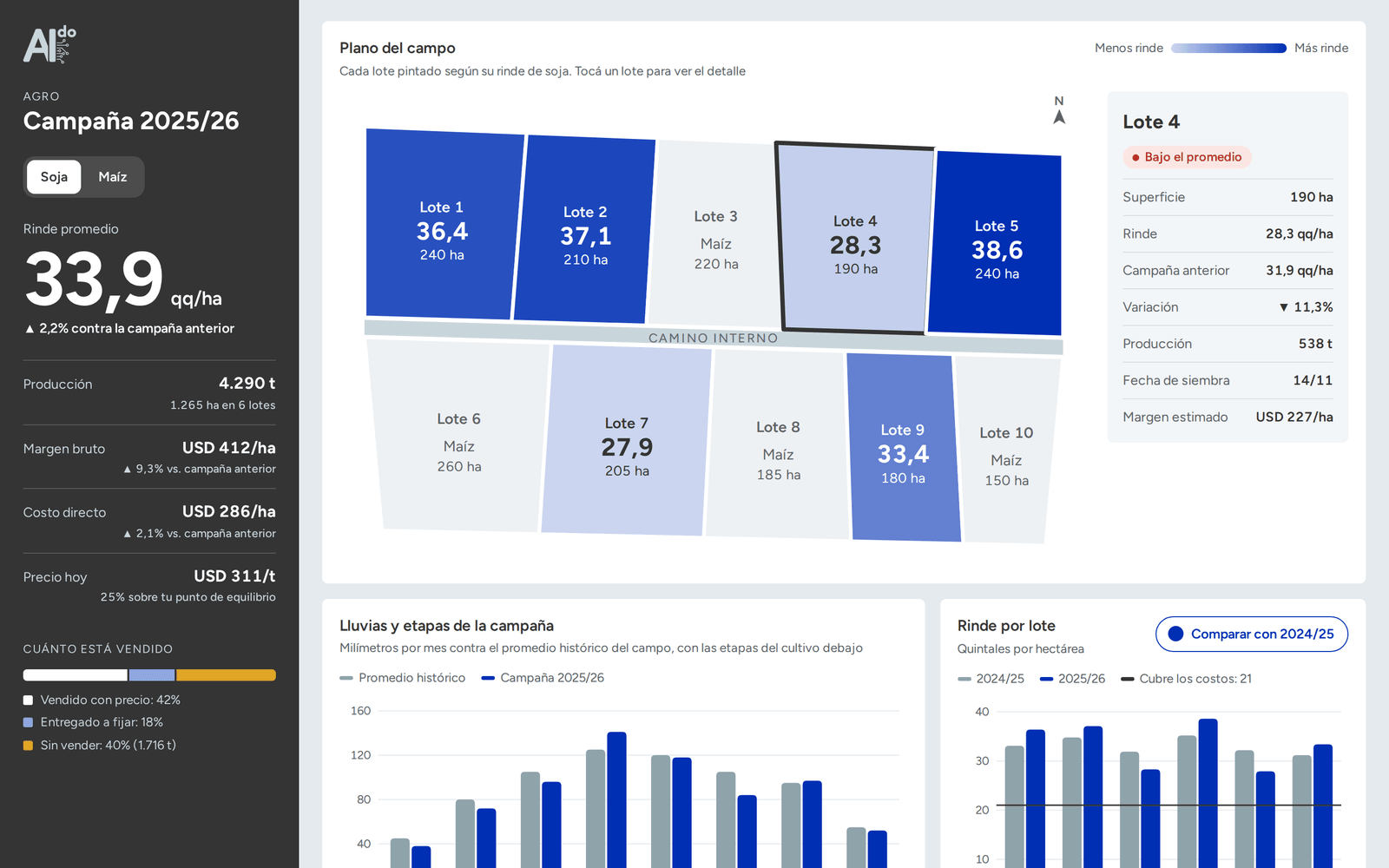Viewport: 1389px width, 868px height.
Task: Click the rinde gradient legend bar
Action: [x=1228, y=49]
